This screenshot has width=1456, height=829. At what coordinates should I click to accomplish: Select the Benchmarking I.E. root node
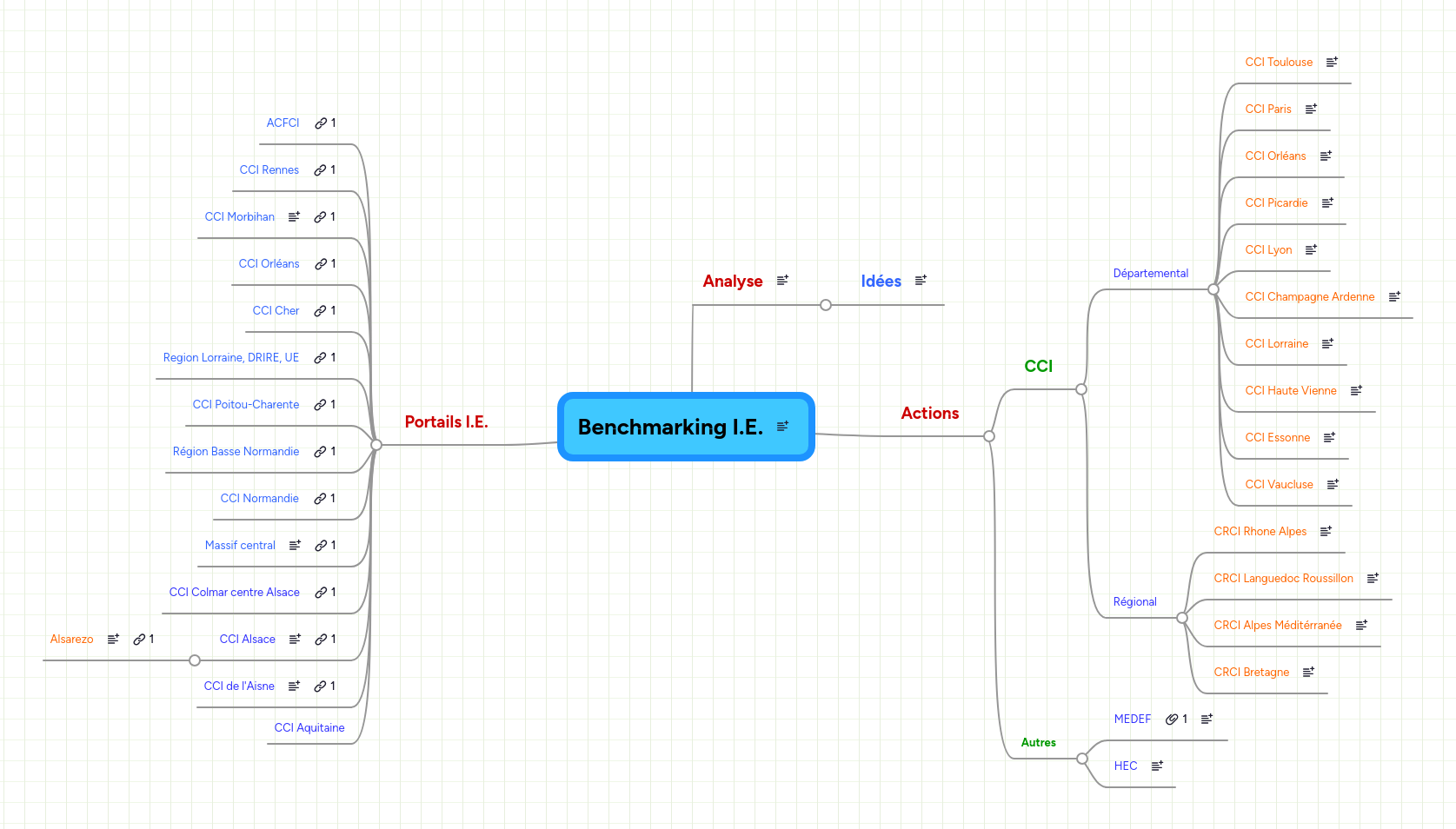670,427
